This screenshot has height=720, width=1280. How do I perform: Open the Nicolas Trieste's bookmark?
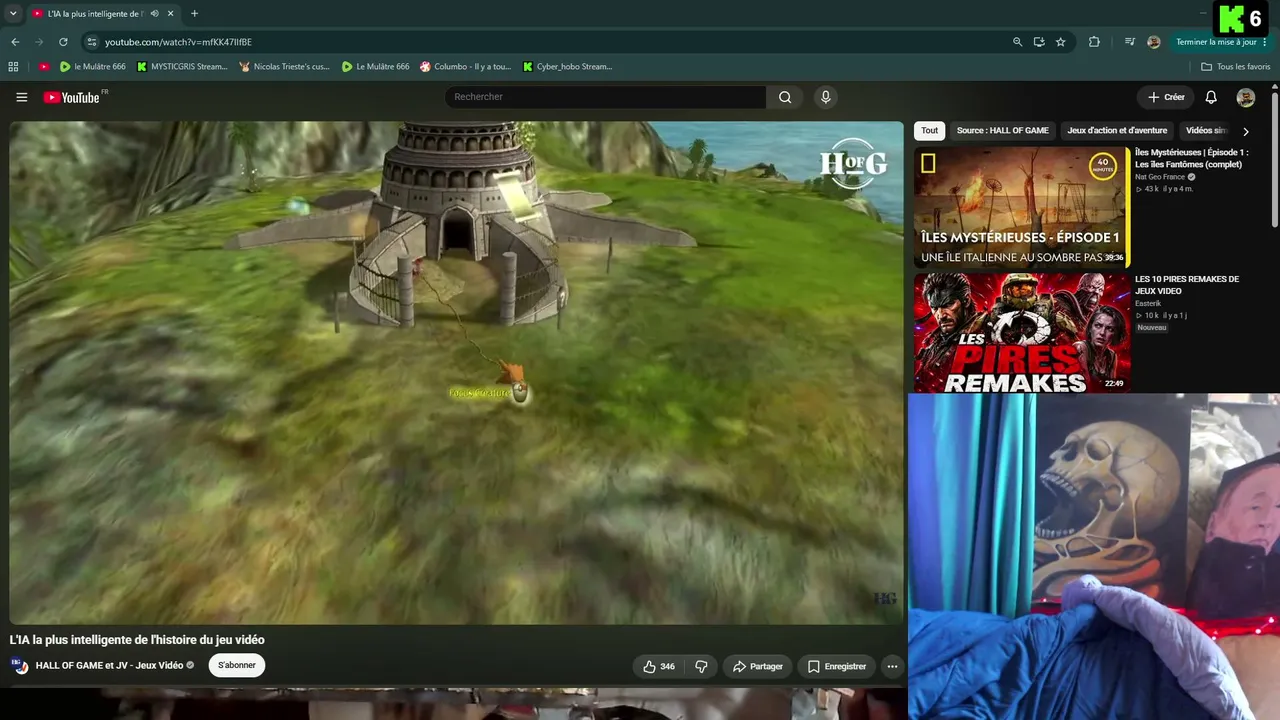(x=284, y=67)
